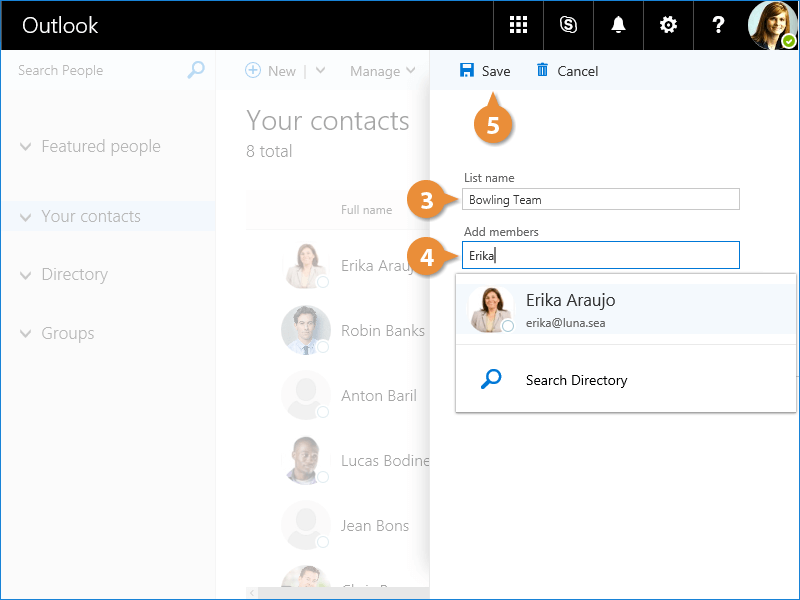Click the profile picture in top bar

pyautogui.click(x=772, y=25)
